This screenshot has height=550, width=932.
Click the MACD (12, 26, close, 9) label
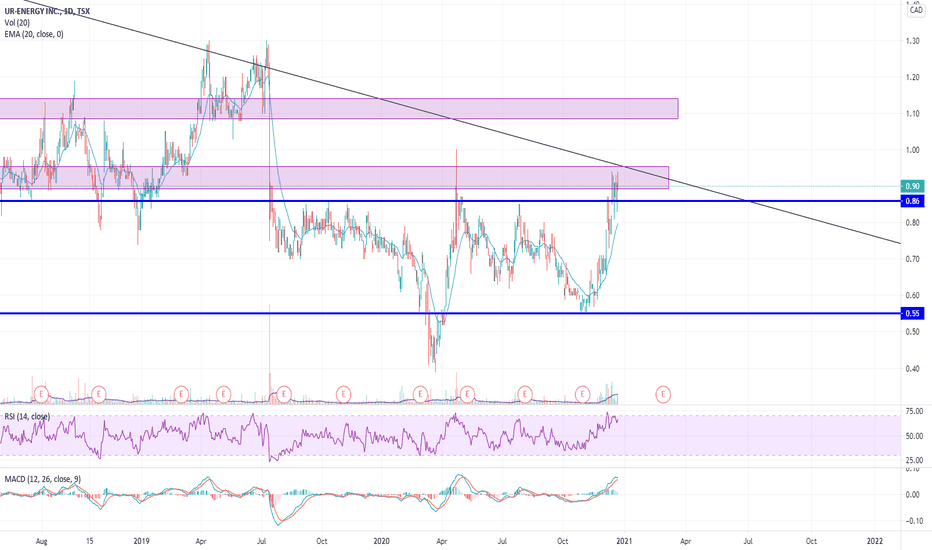(x=42, y=479)
